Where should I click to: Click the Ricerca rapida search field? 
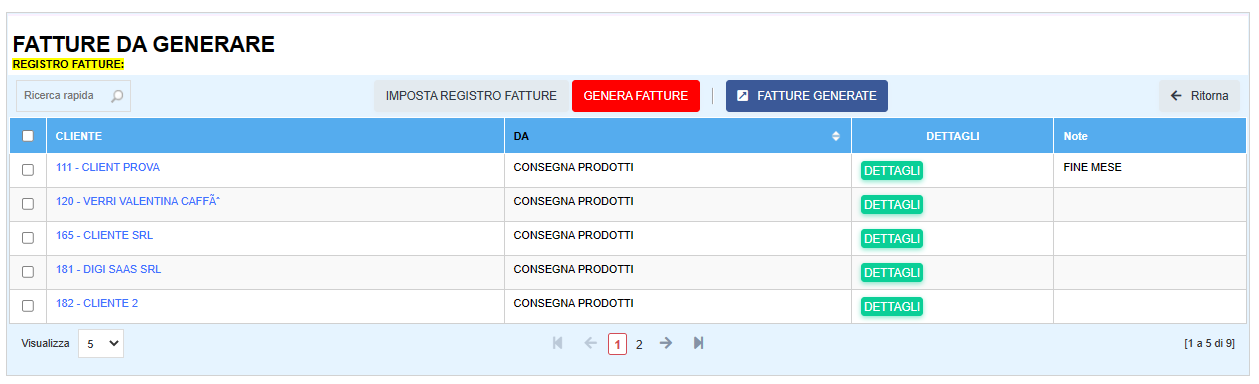[x=73, y=96]
